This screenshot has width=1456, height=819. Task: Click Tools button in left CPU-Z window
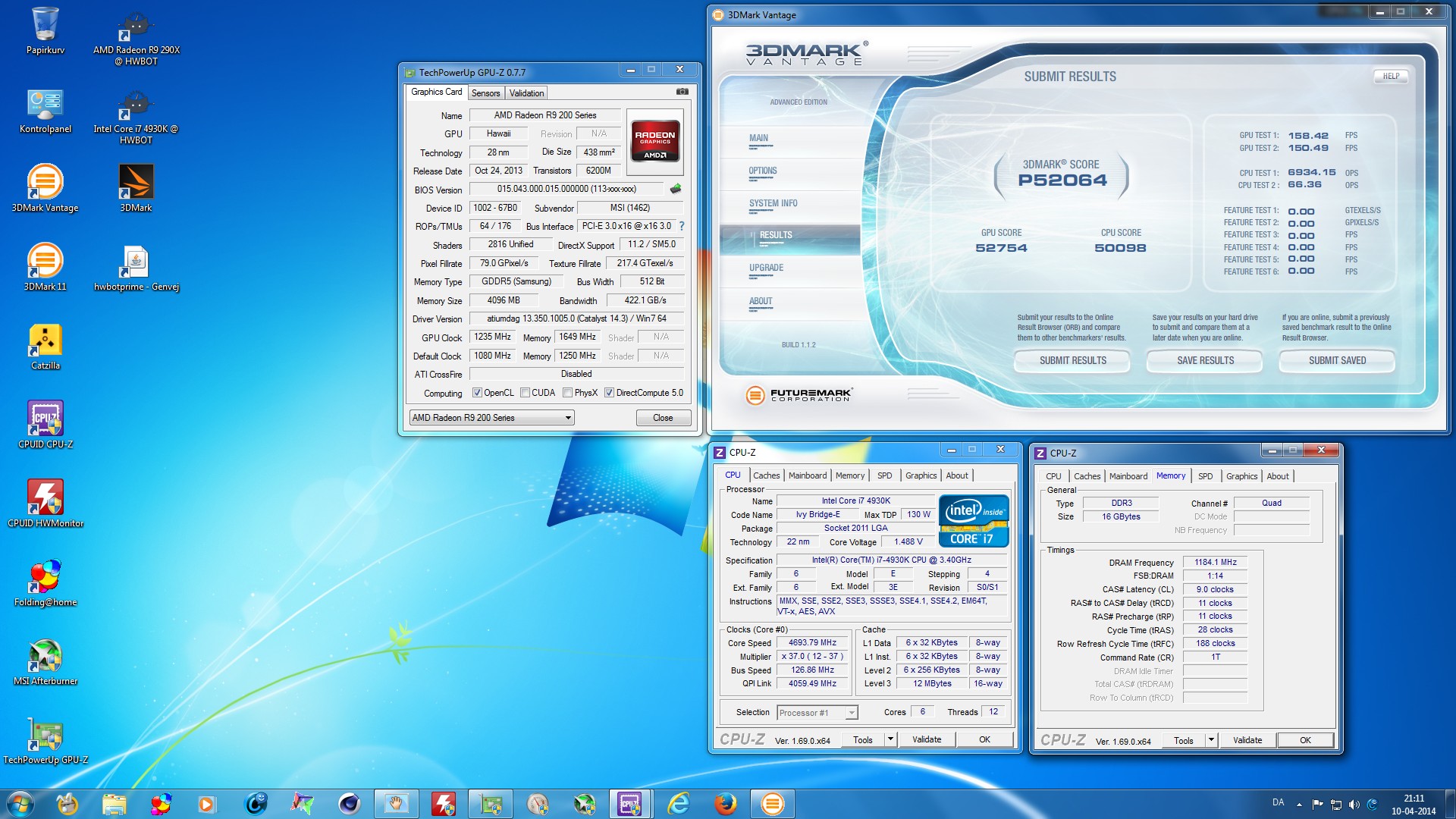[863, 739]
